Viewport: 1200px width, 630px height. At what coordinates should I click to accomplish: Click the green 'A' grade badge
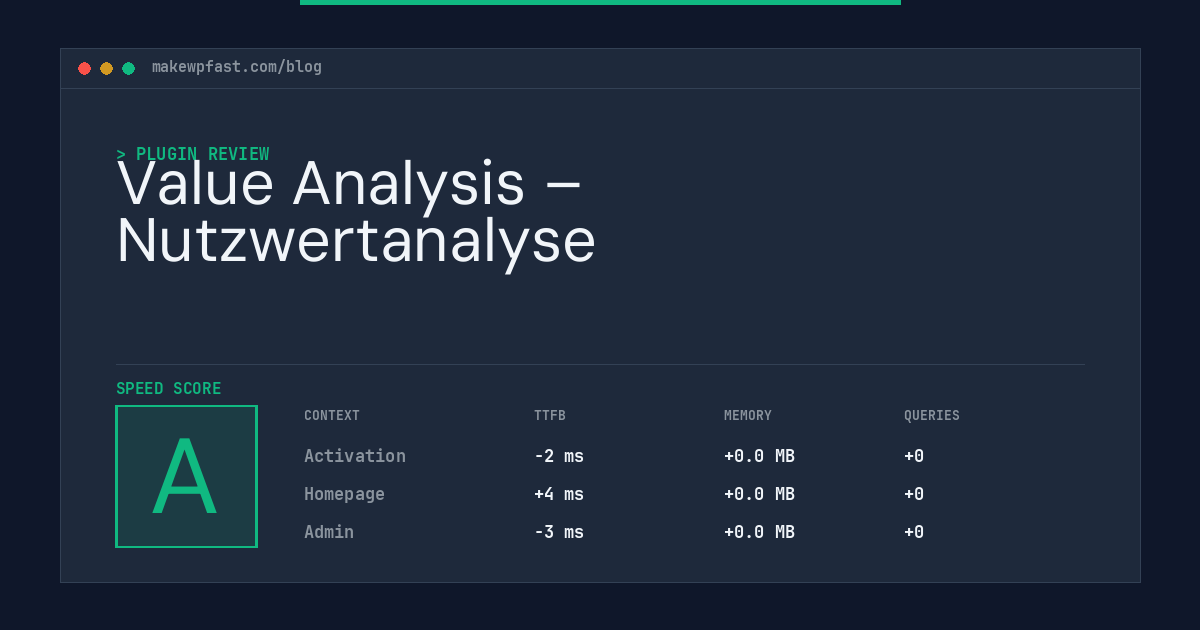(186, 476)
